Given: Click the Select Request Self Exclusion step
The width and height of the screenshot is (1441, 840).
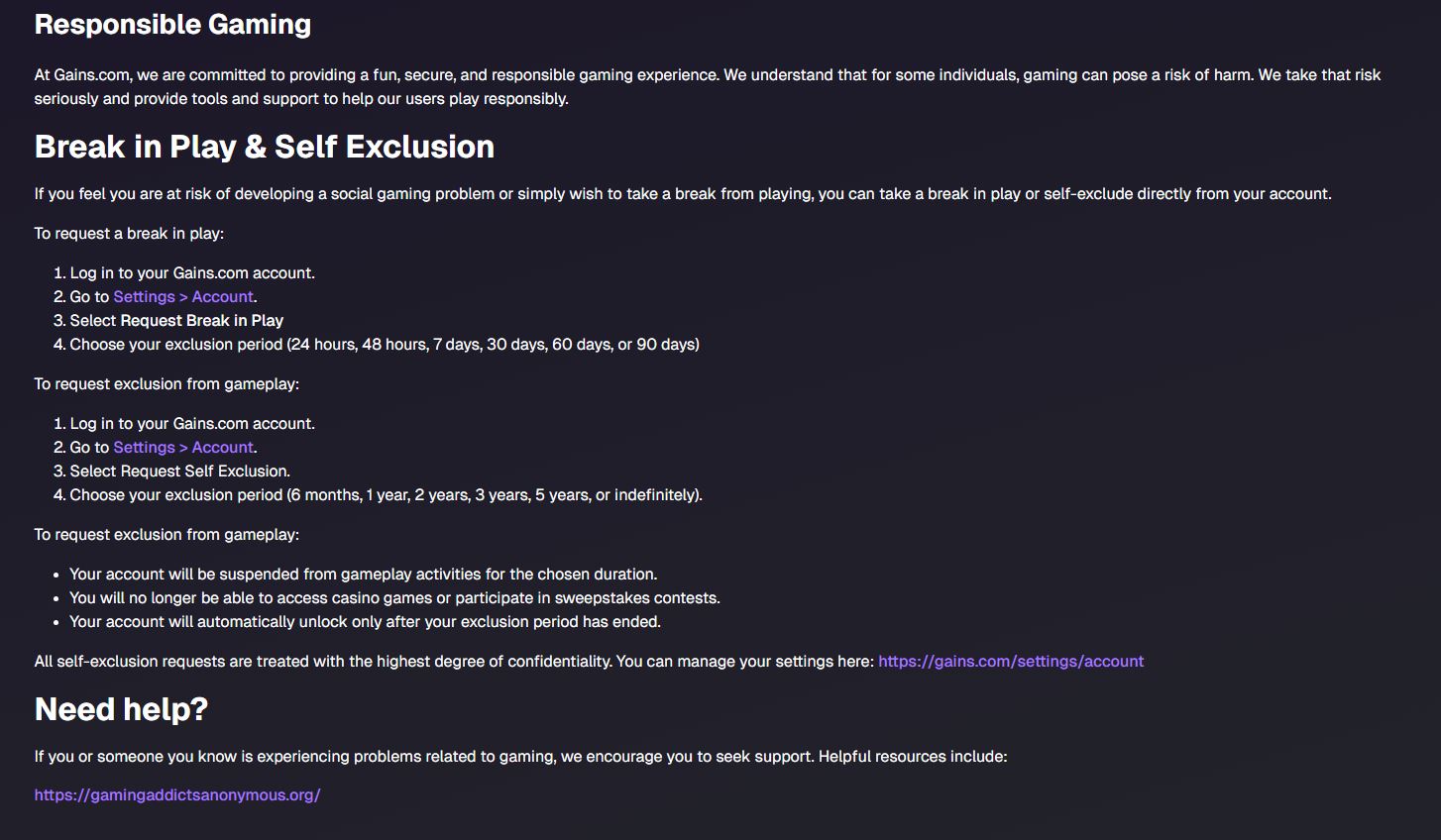Looking at the screenshot, I should point(179,472).
